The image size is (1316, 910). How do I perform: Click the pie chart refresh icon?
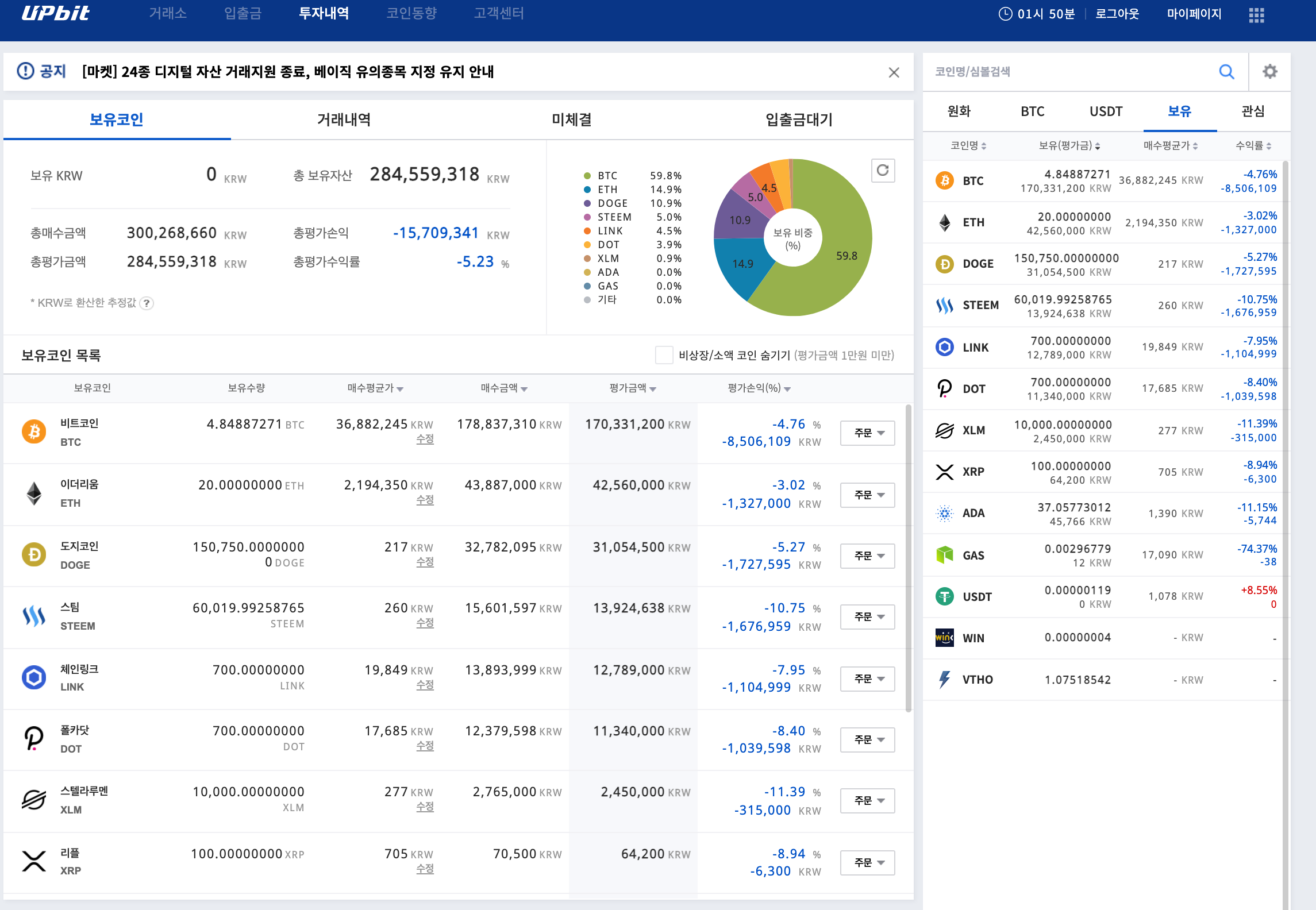coord(883,170)
